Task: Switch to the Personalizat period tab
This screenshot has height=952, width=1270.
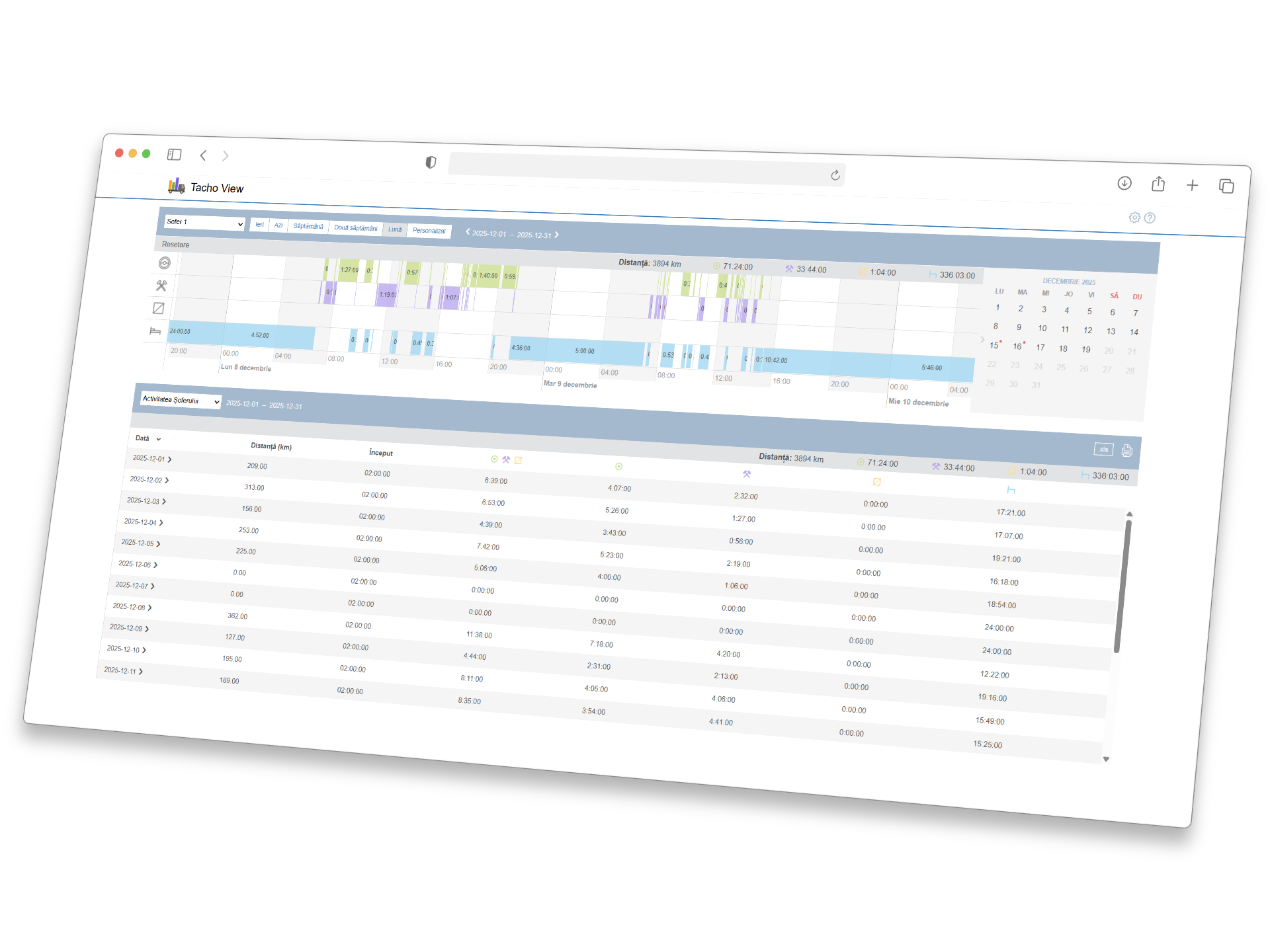Action: click(x=429, y=231)
